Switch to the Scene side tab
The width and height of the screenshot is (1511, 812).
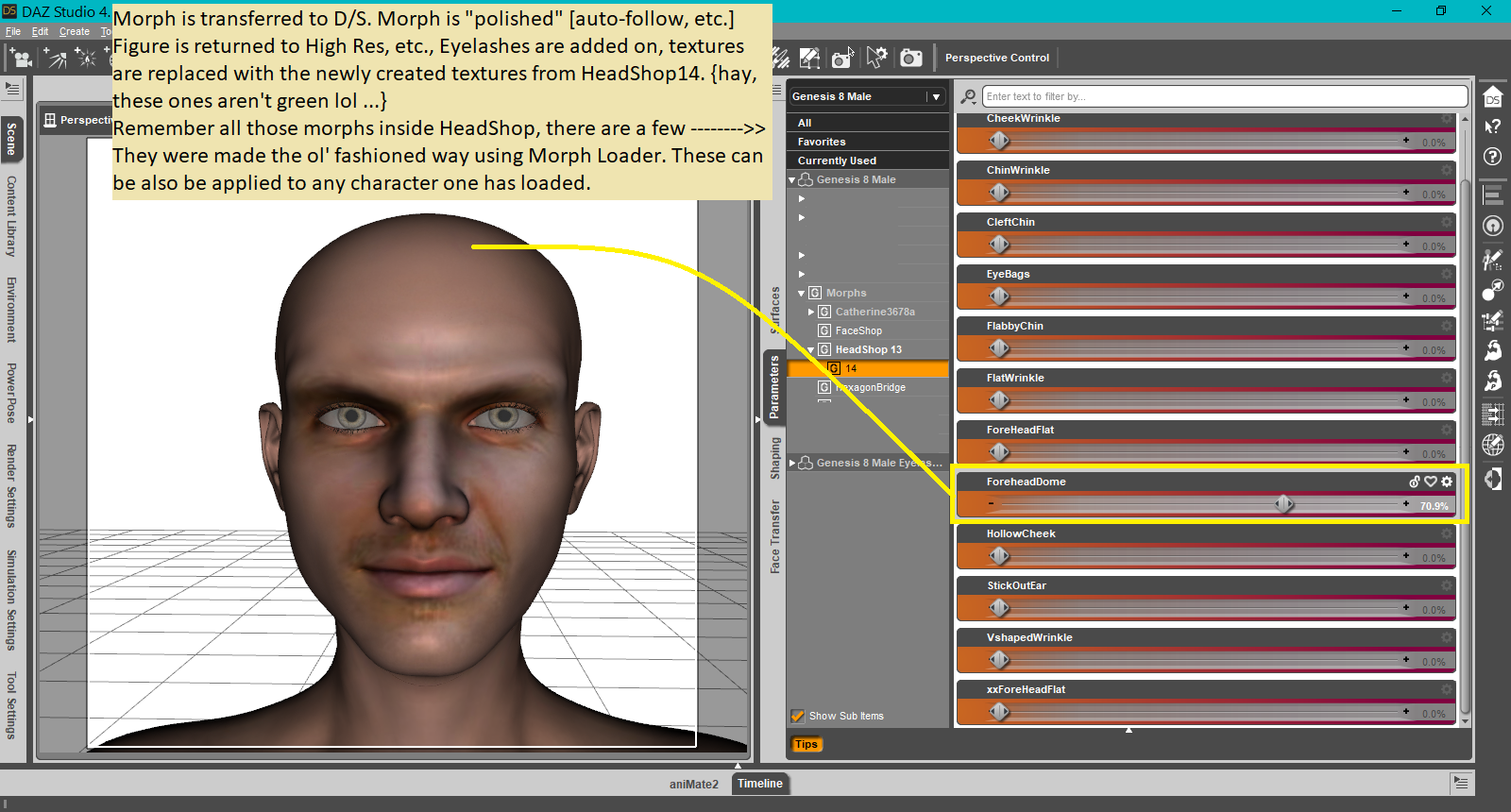tap(11, 139)
